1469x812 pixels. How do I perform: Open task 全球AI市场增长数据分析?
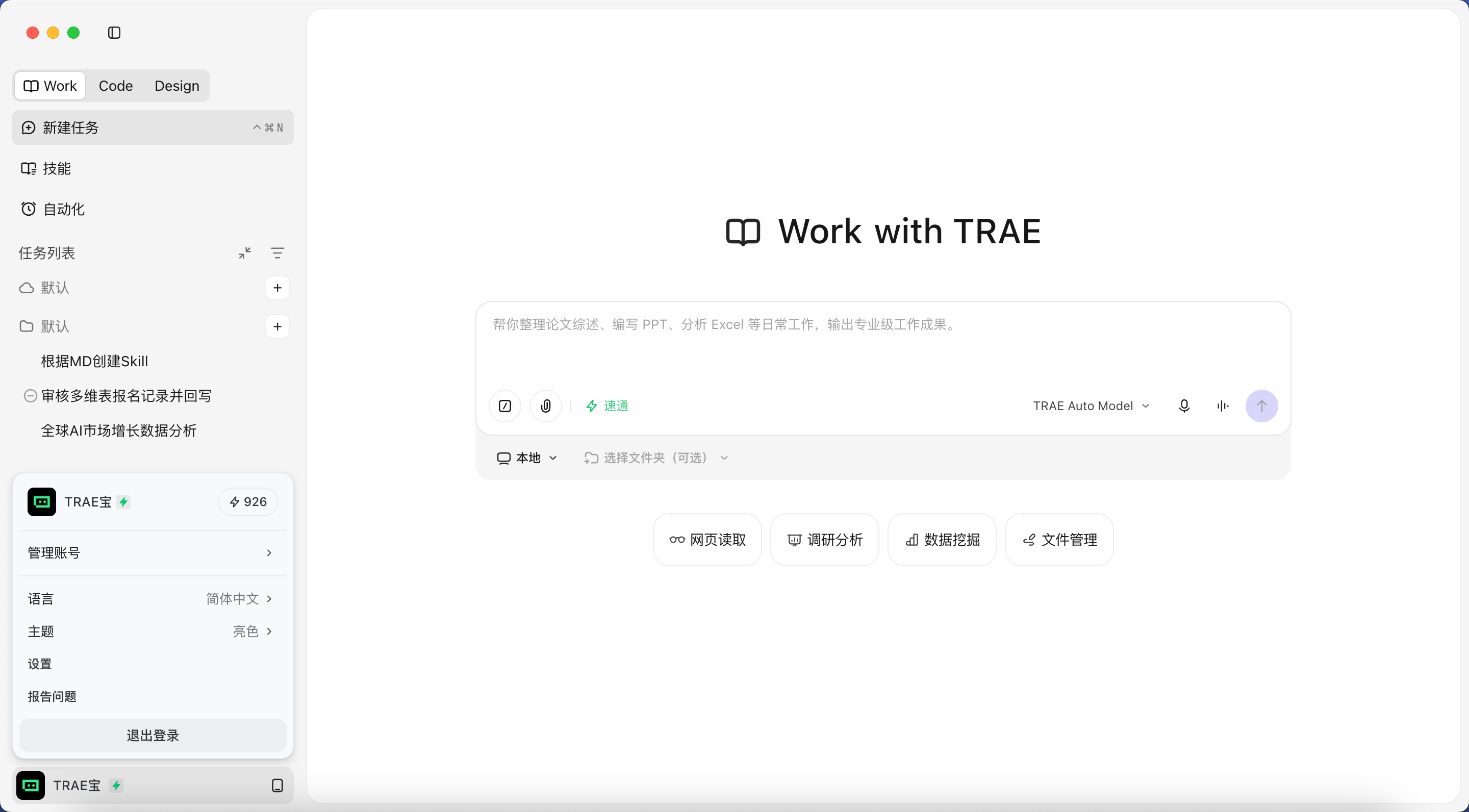[x=119, y=431]
